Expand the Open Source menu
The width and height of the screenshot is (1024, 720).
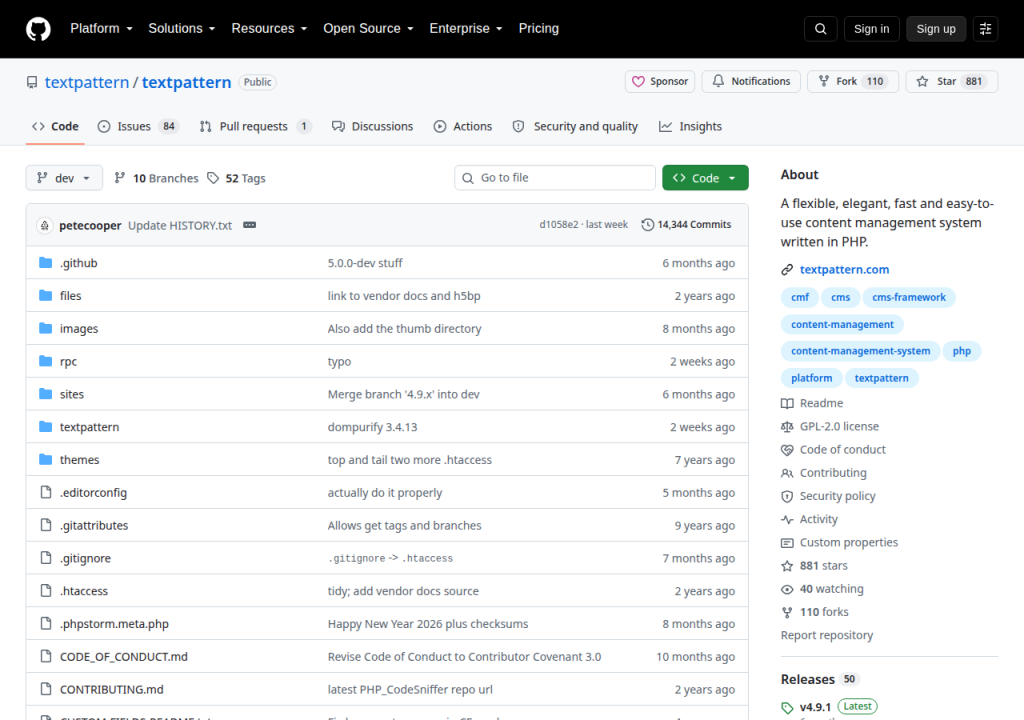368,29
